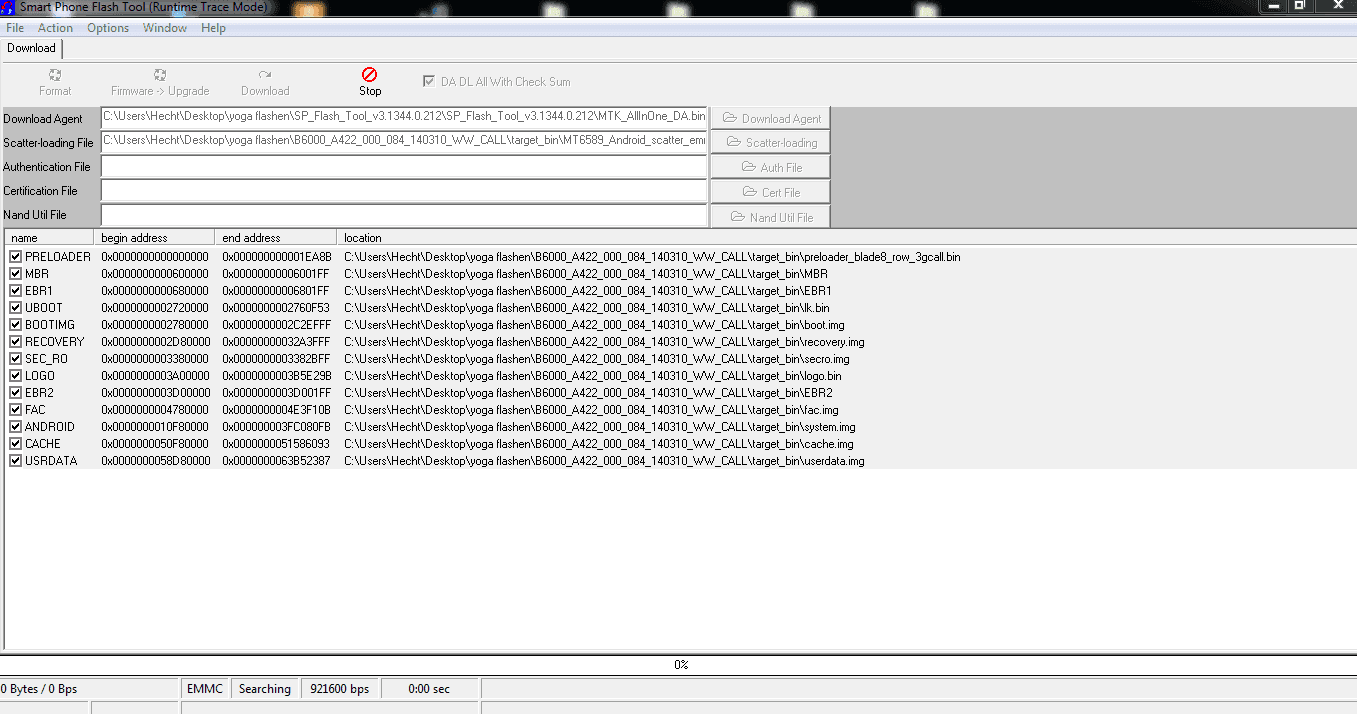Click the location column header
This screenshot has height=714, width=1357.
pos(846,238)
